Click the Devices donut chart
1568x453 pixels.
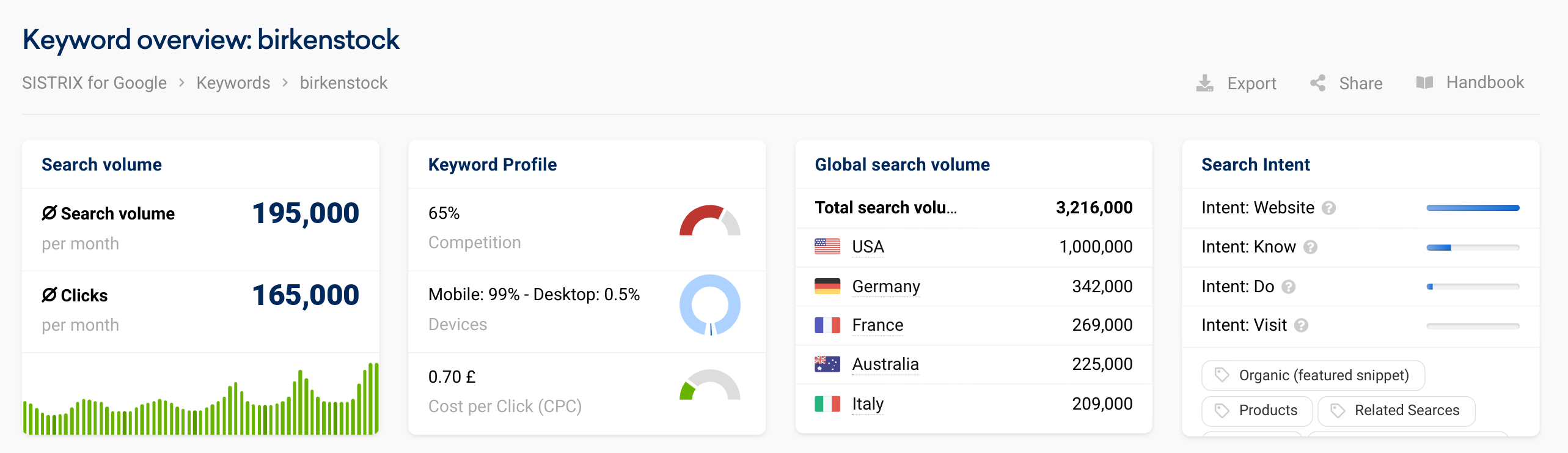tap(709, 305)
